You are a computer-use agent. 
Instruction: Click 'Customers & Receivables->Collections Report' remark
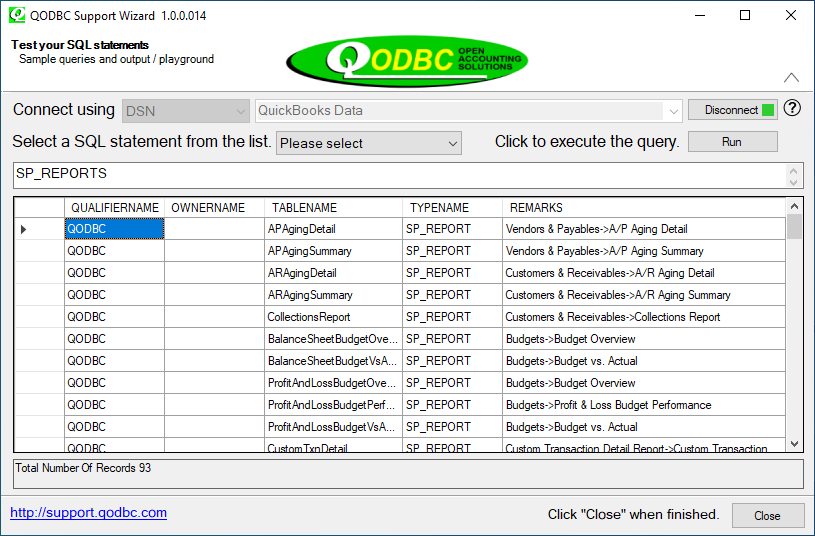(x=643, y=317)
